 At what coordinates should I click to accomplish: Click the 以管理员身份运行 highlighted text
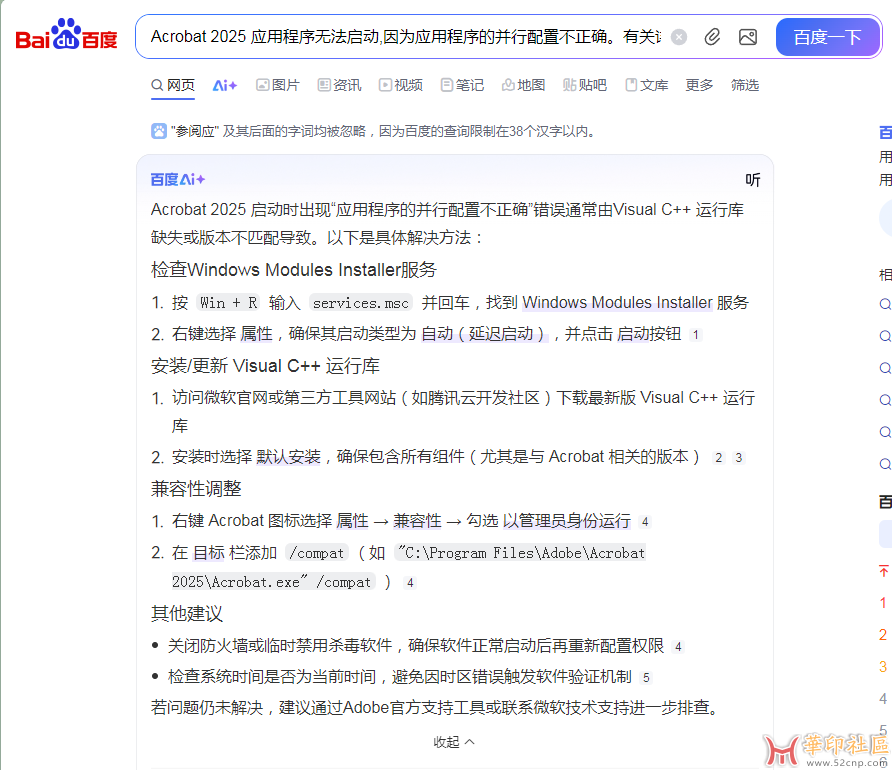tap(567, 521)
